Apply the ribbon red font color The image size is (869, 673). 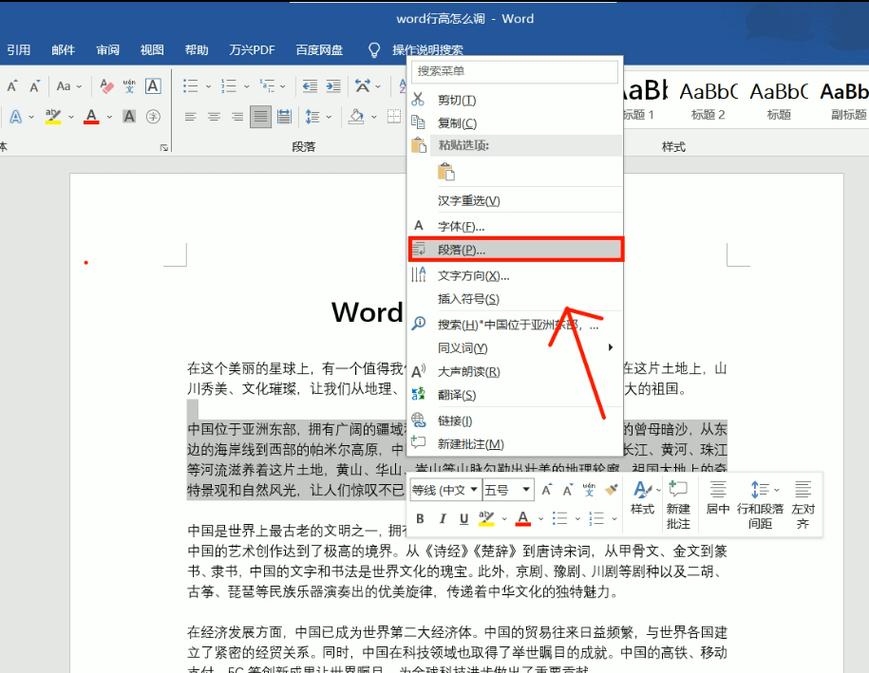click(x=91, y=116)
